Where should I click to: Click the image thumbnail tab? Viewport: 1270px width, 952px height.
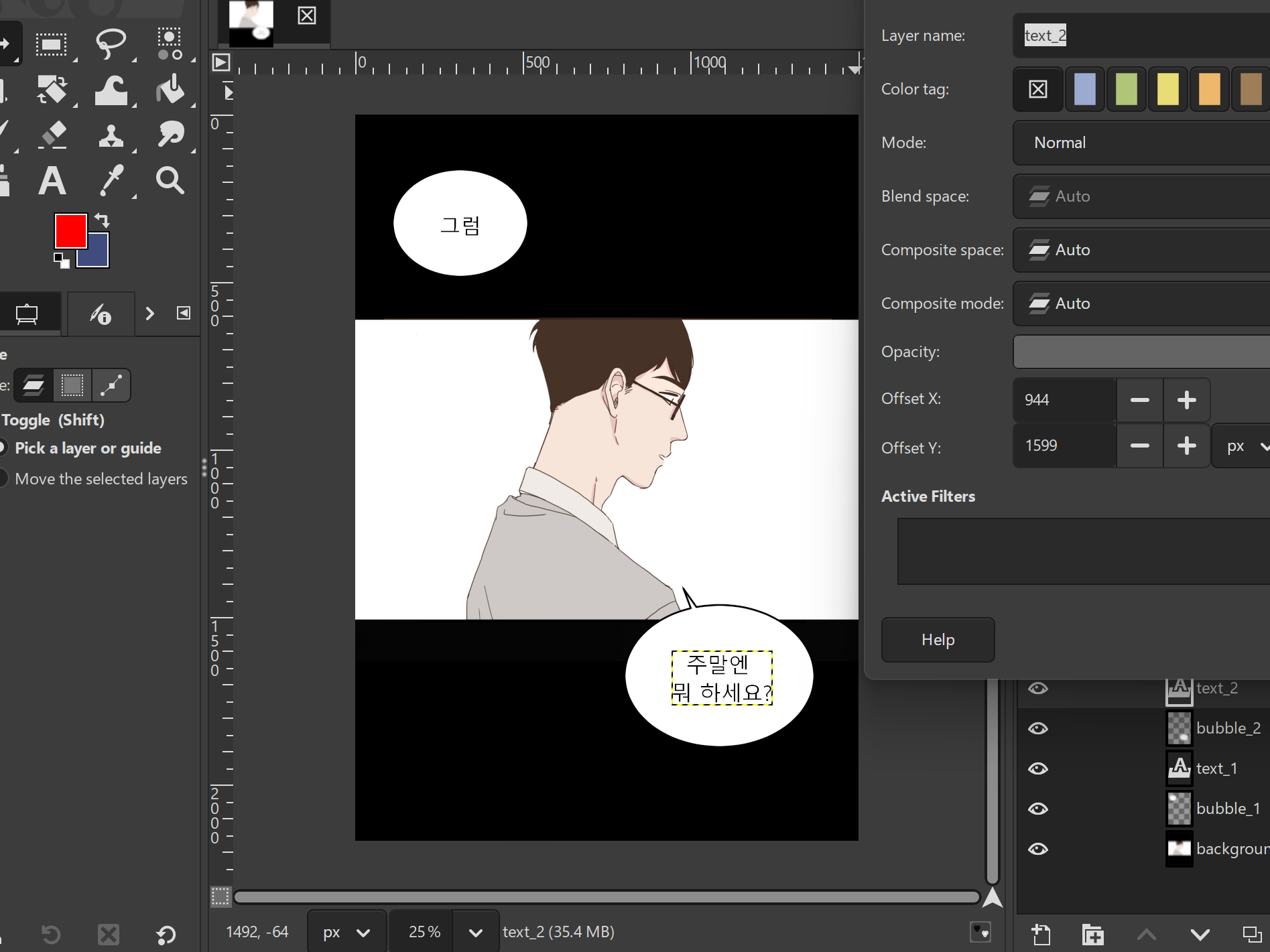[x=251, y=23]
